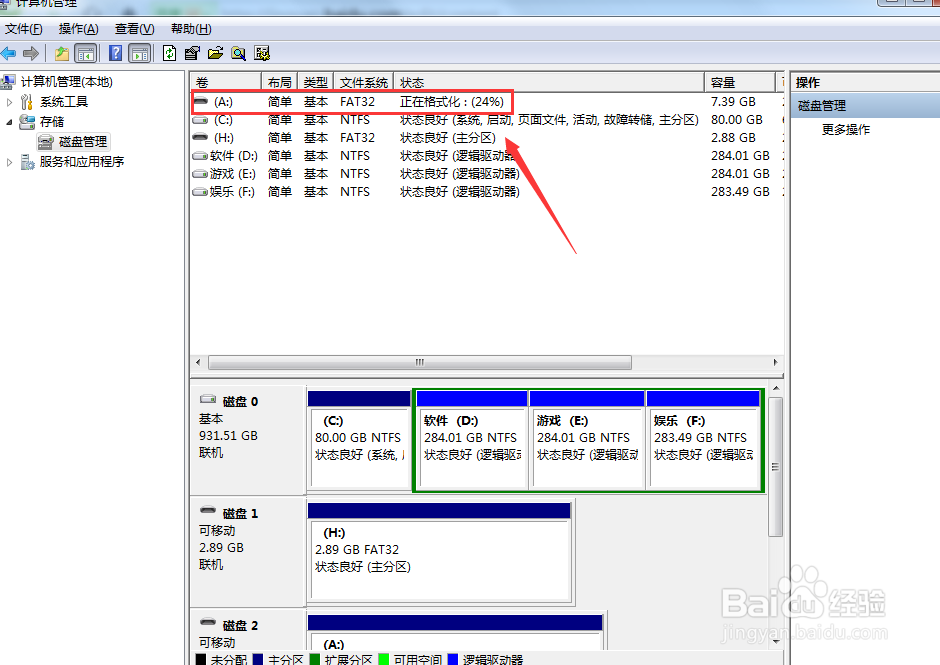Select the (C:) 80.00 GB NTFS partition block
Image resolution: width=940 pixels, height=665 pixels.
[x=358, y=440]
